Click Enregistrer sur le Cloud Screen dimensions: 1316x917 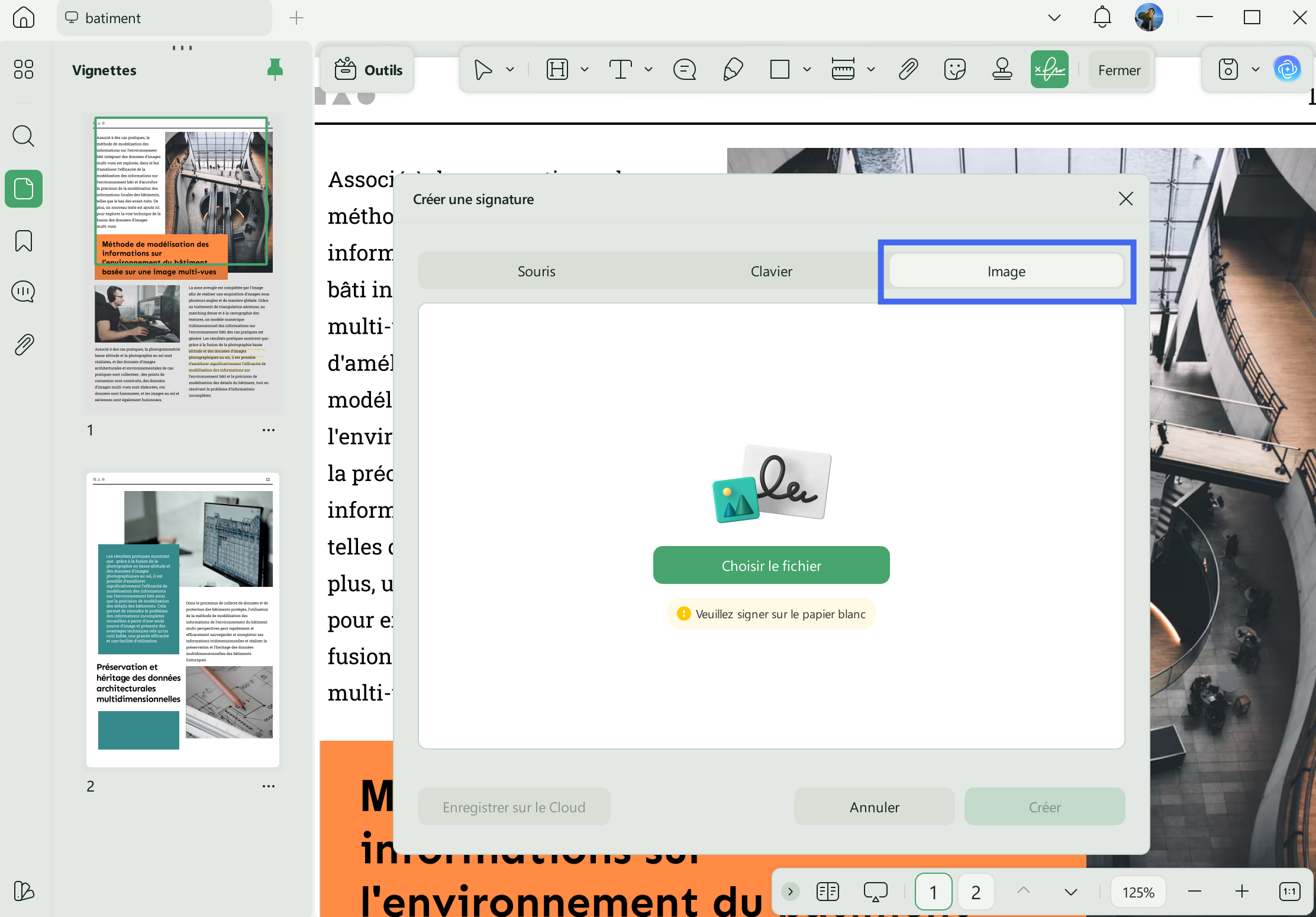coord(514,807)
